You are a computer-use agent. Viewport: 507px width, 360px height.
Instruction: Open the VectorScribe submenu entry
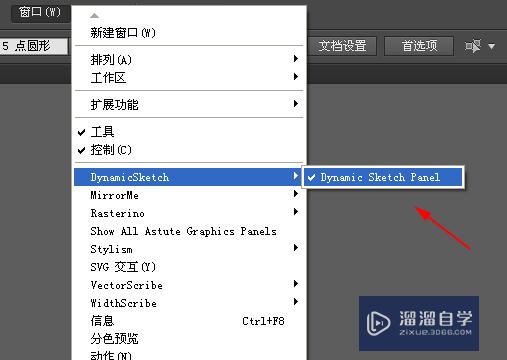189,285
